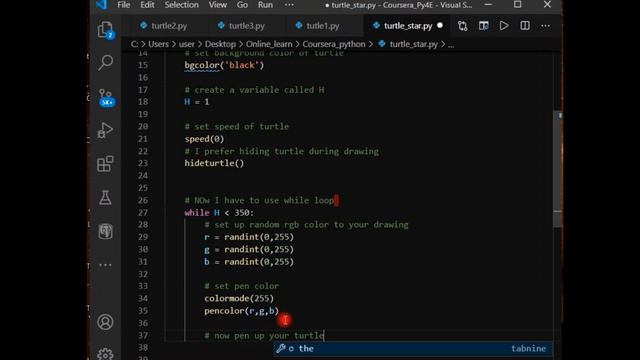This screenshot has width=640, height=360.
Task: Open the preview to the side icon
Action: click(x=483, y=26)
